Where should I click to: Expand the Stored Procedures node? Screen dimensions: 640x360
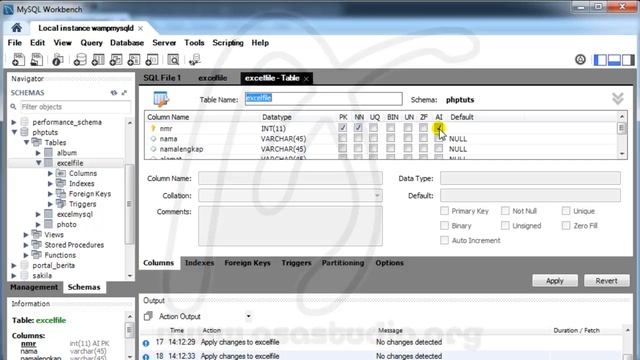click(x=26, y=245)
